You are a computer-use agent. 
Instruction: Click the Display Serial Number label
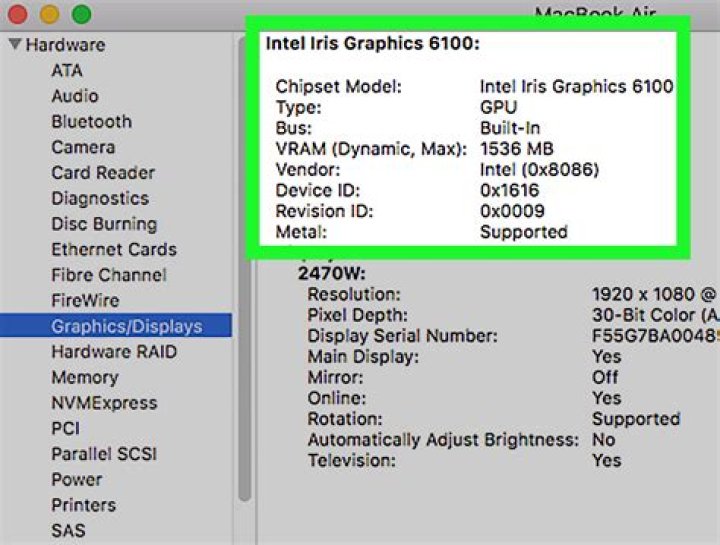click(402, 336)
